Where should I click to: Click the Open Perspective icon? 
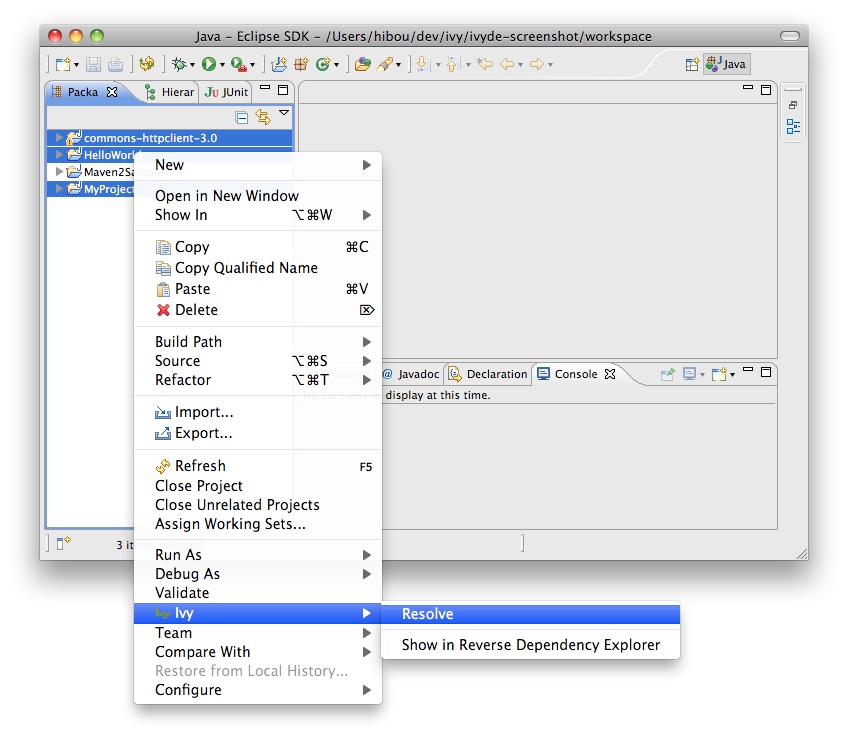[692, 64]
